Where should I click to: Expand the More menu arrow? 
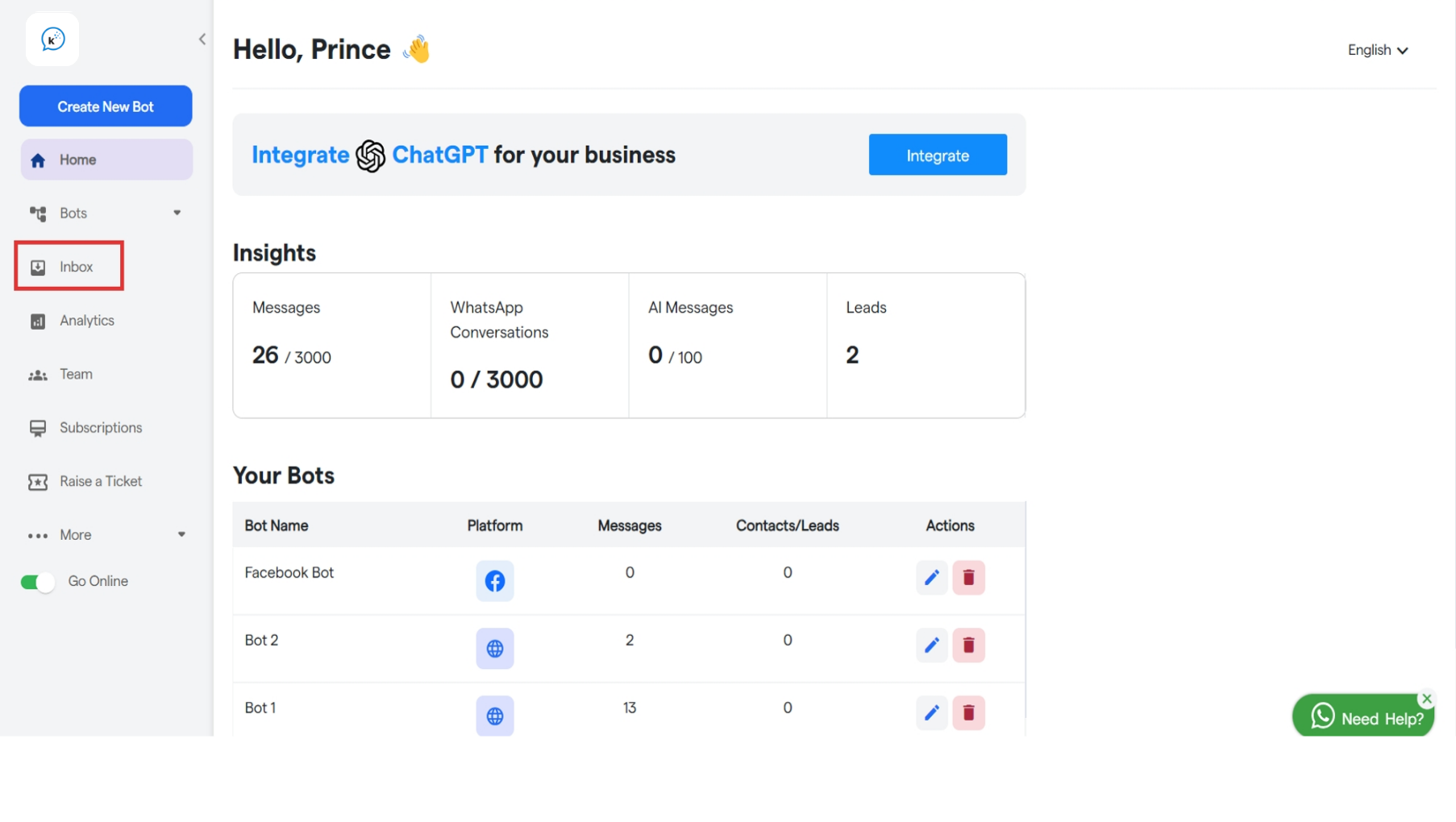(181, 534)
